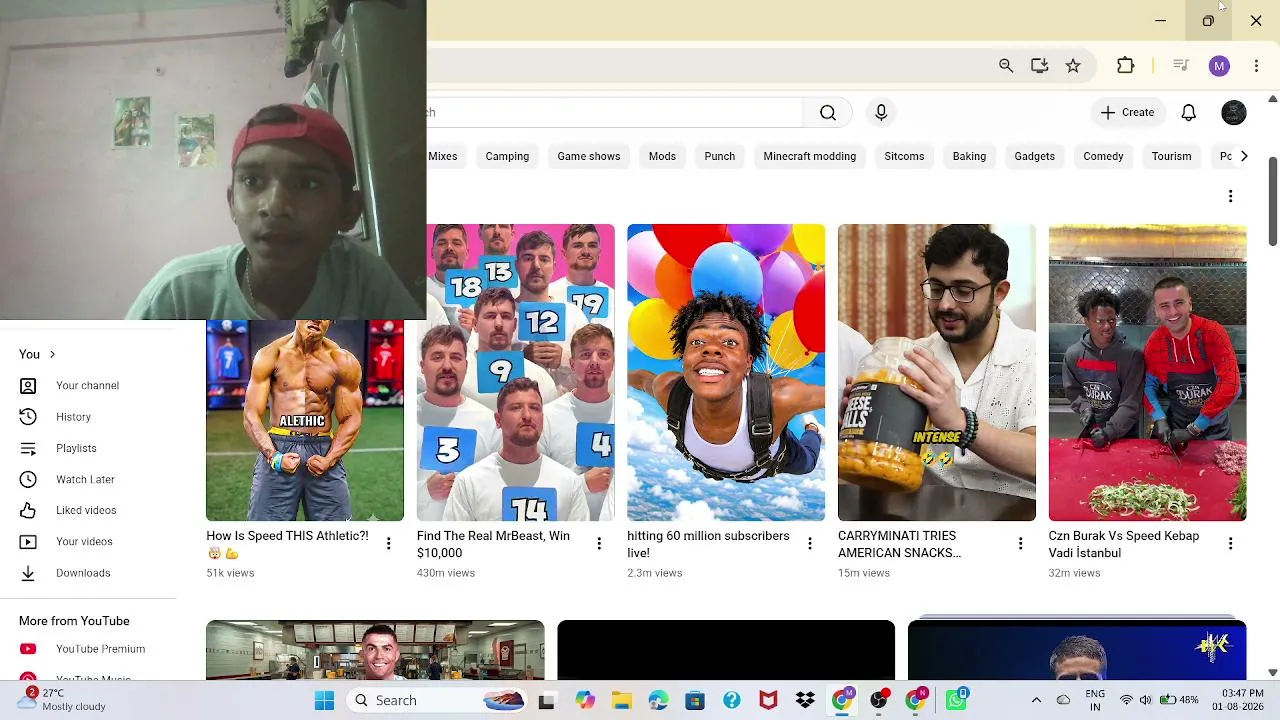Select the Comedy category chip

tap(1104, 156)
